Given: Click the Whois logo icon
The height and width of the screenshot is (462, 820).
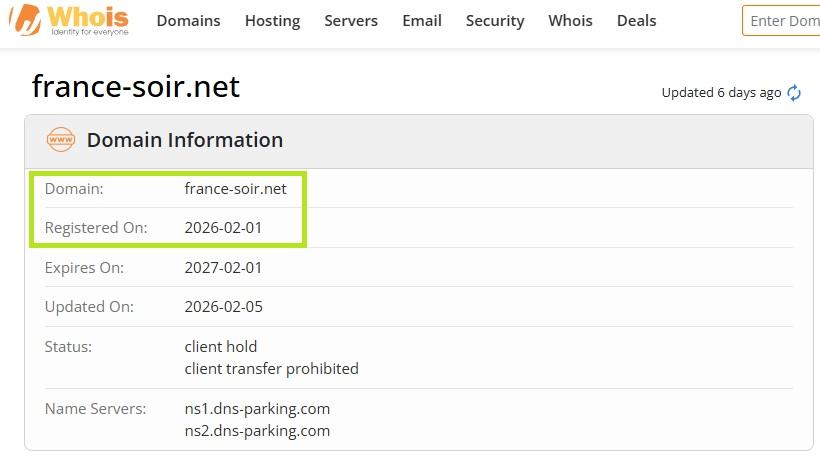Looking at the screenshot, I should point(25,20).
